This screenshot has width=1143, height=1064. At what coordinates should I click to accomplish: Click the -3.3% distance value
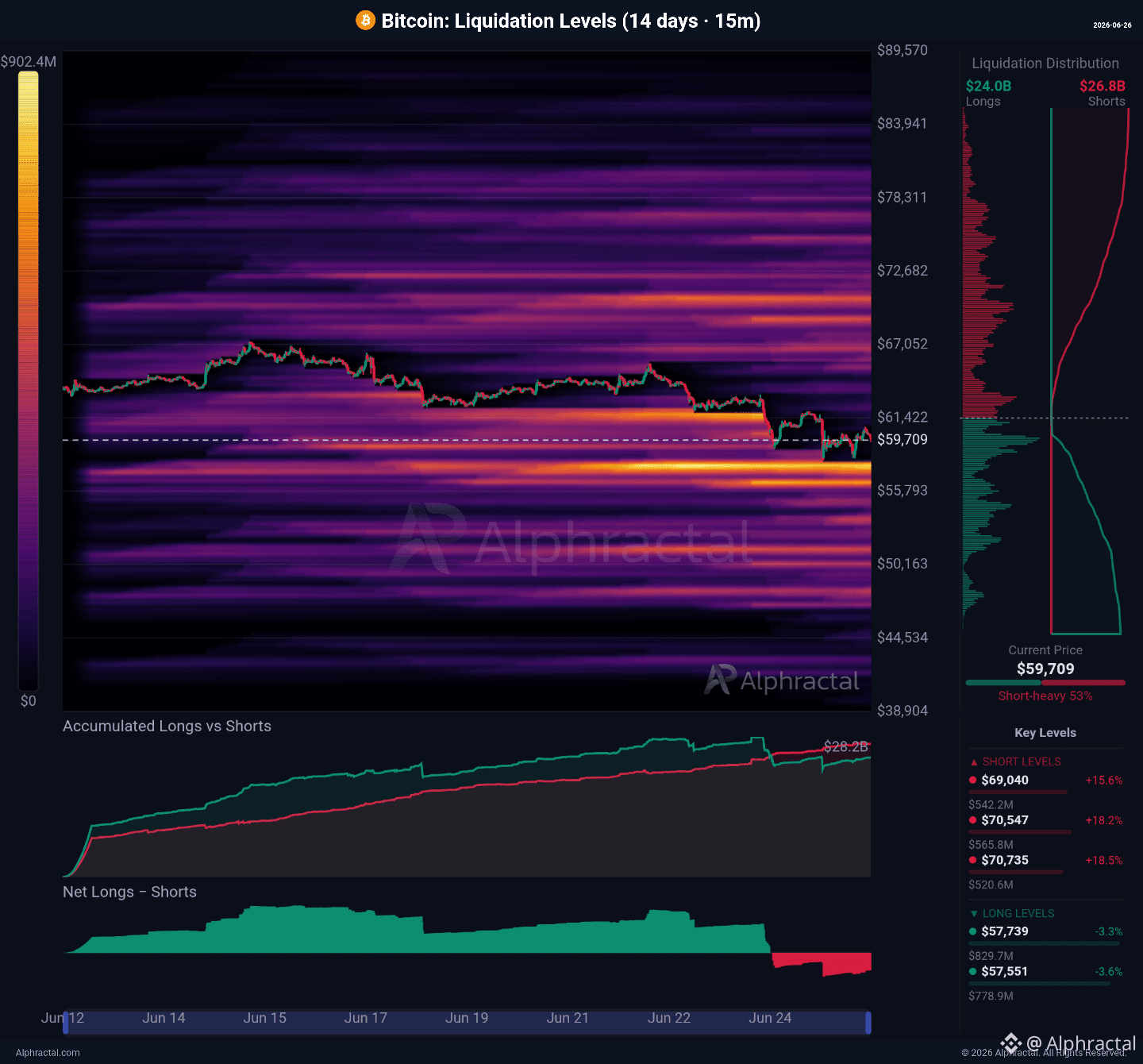coord(1109,931)
